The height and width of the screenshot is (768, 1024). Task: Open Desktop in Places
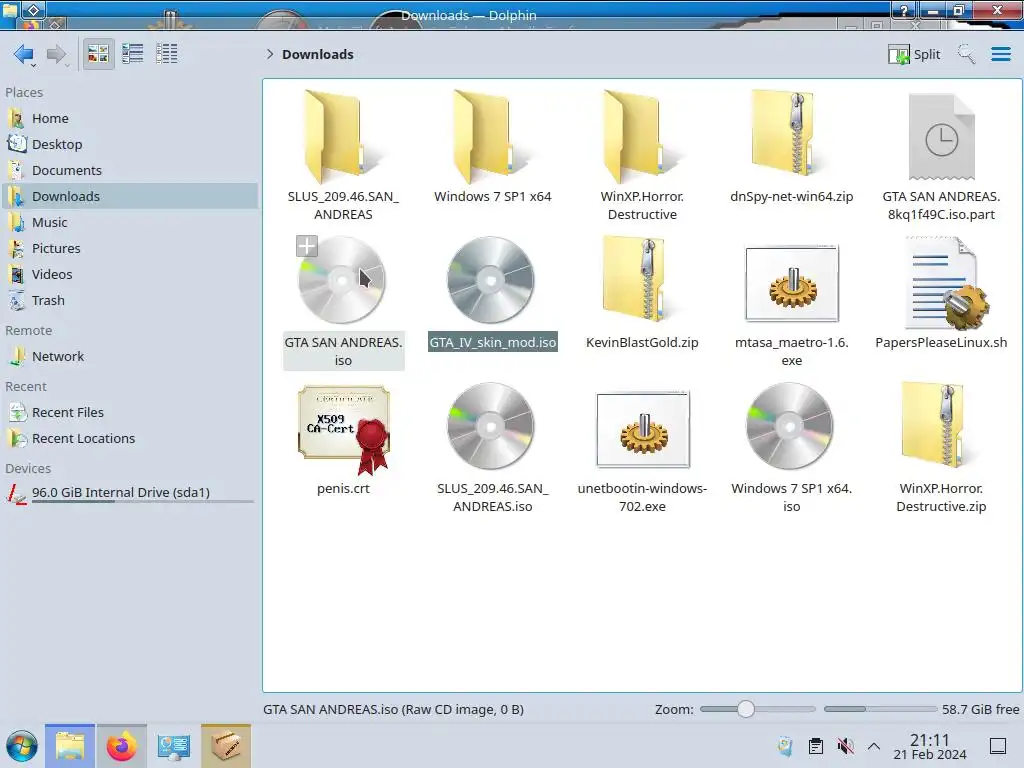(x=129, y=144)
